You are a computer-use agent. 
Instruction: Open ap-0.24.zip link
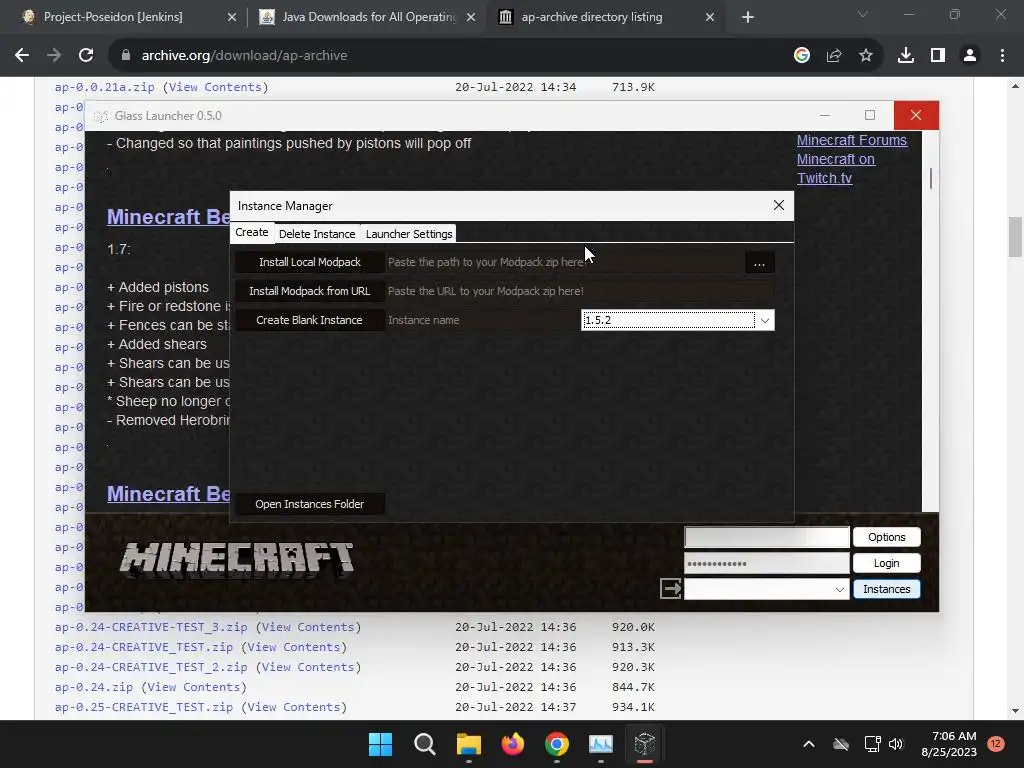(93, 687)
